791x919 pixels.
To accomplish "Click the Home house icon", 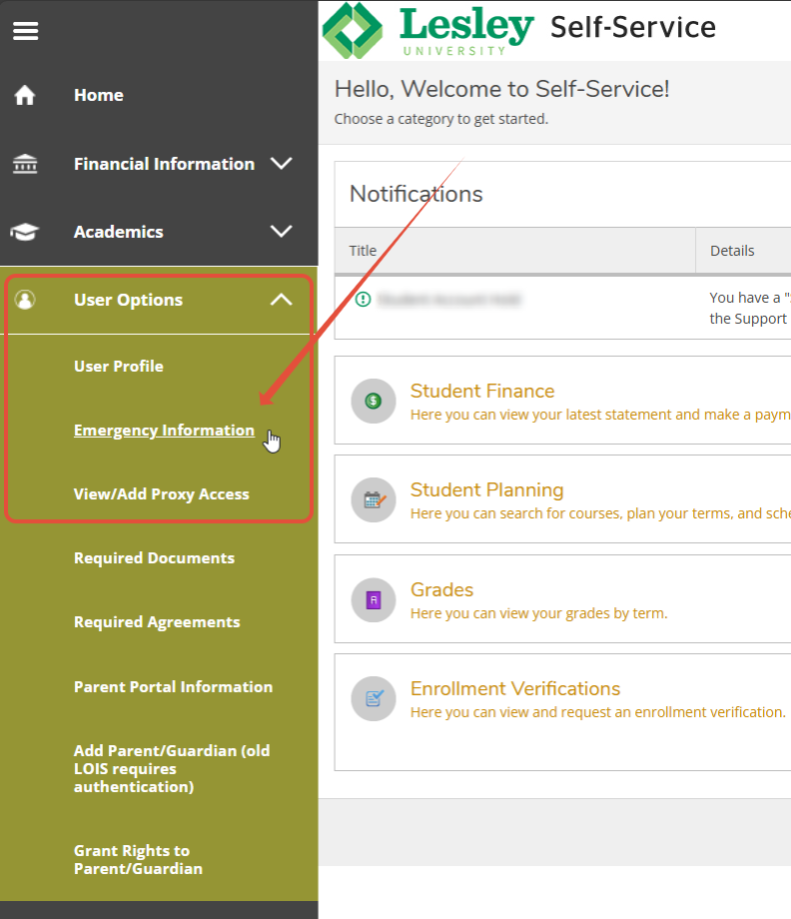I will [x=25, y=95].
